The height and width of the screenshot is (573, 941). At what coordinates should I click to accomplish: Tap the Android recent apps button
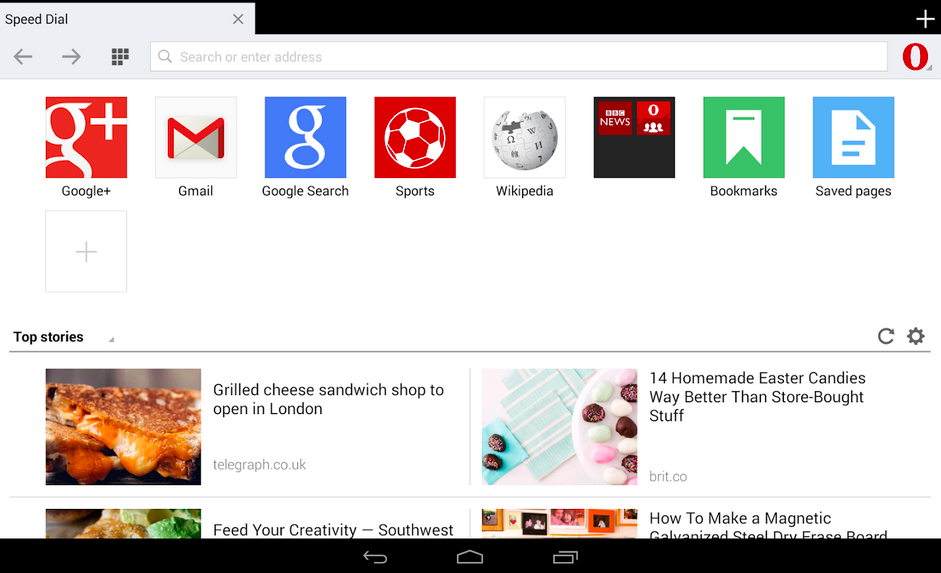pos(565,557)
